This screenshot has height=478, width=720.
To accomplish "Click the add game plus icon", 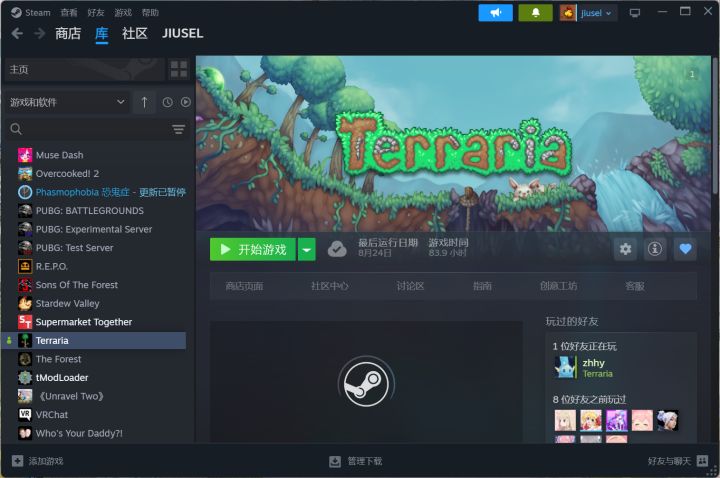I will pyautogui.click(x=17, y=461).
